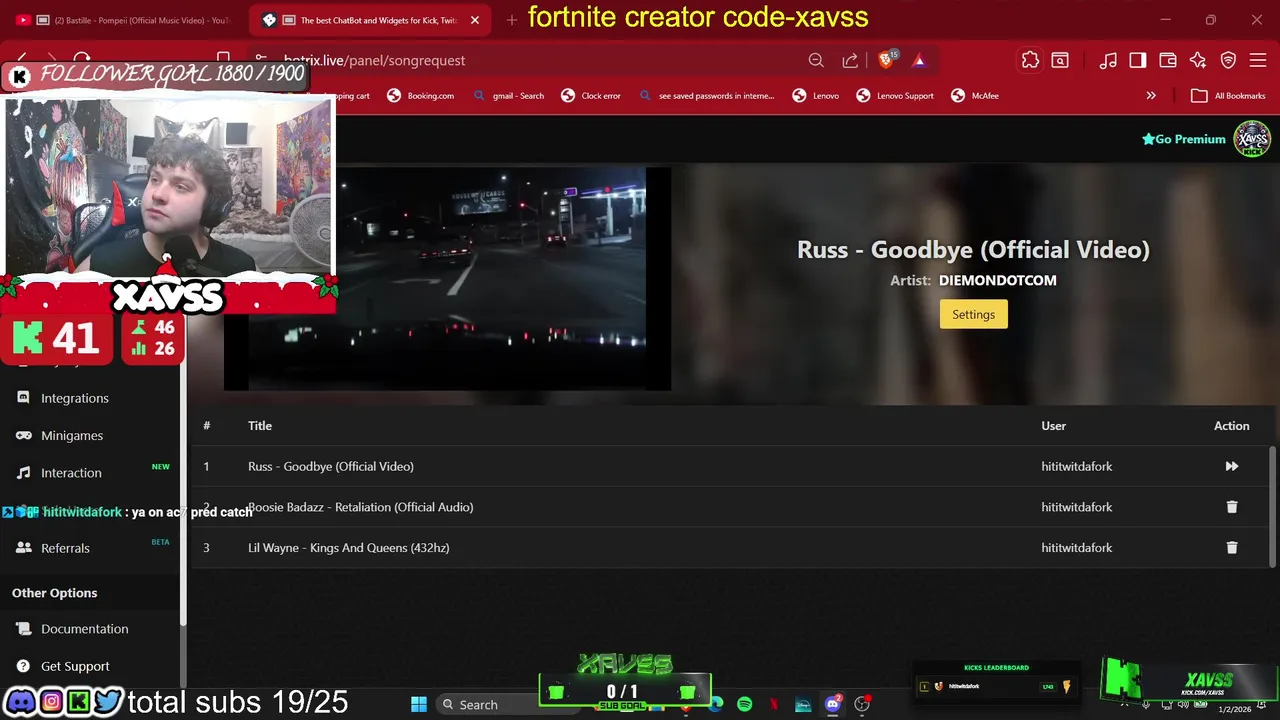Open Integrations in sidebar
Screen dimensions: 1280x720
tap(75, 398)
